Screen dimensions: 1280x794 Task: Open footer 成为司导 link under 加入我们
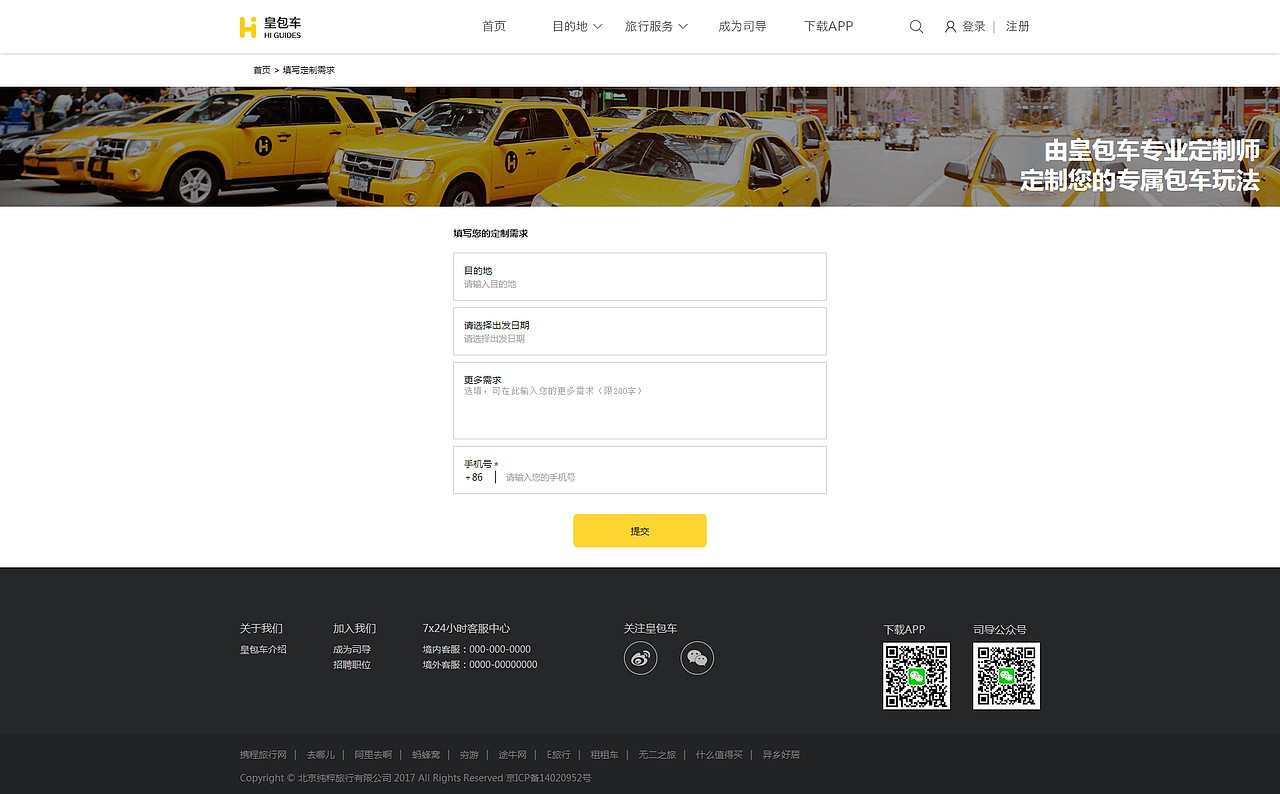[352, 650]
